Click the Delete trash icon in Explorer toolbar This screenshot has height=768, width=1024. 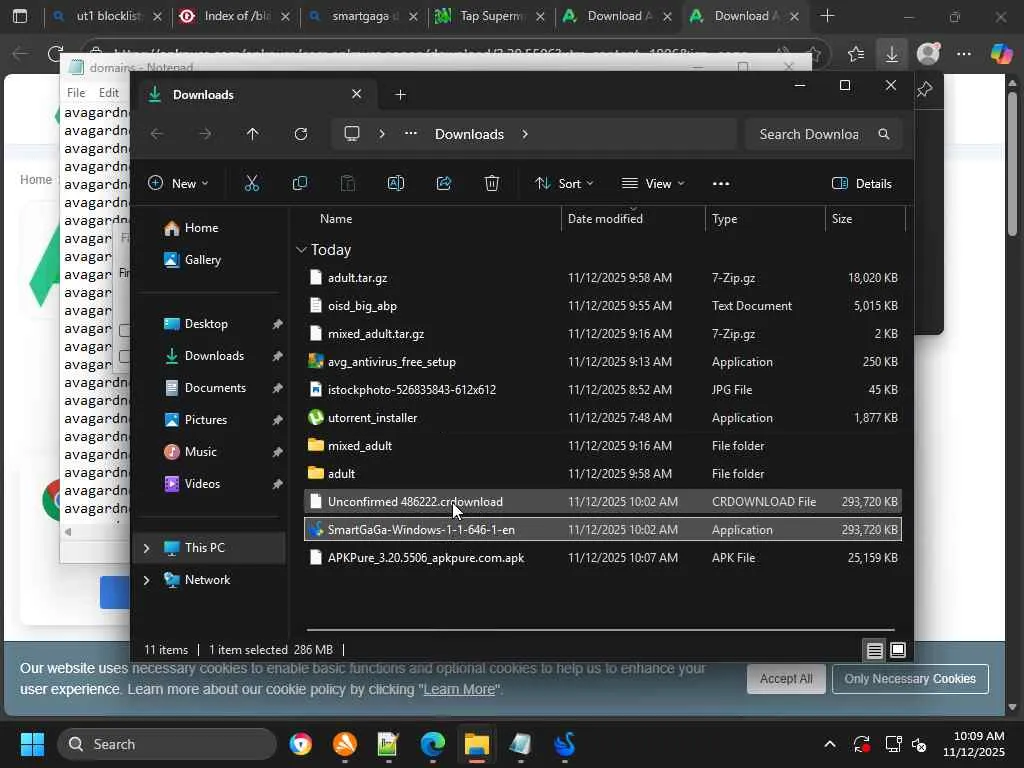(492, 184)
